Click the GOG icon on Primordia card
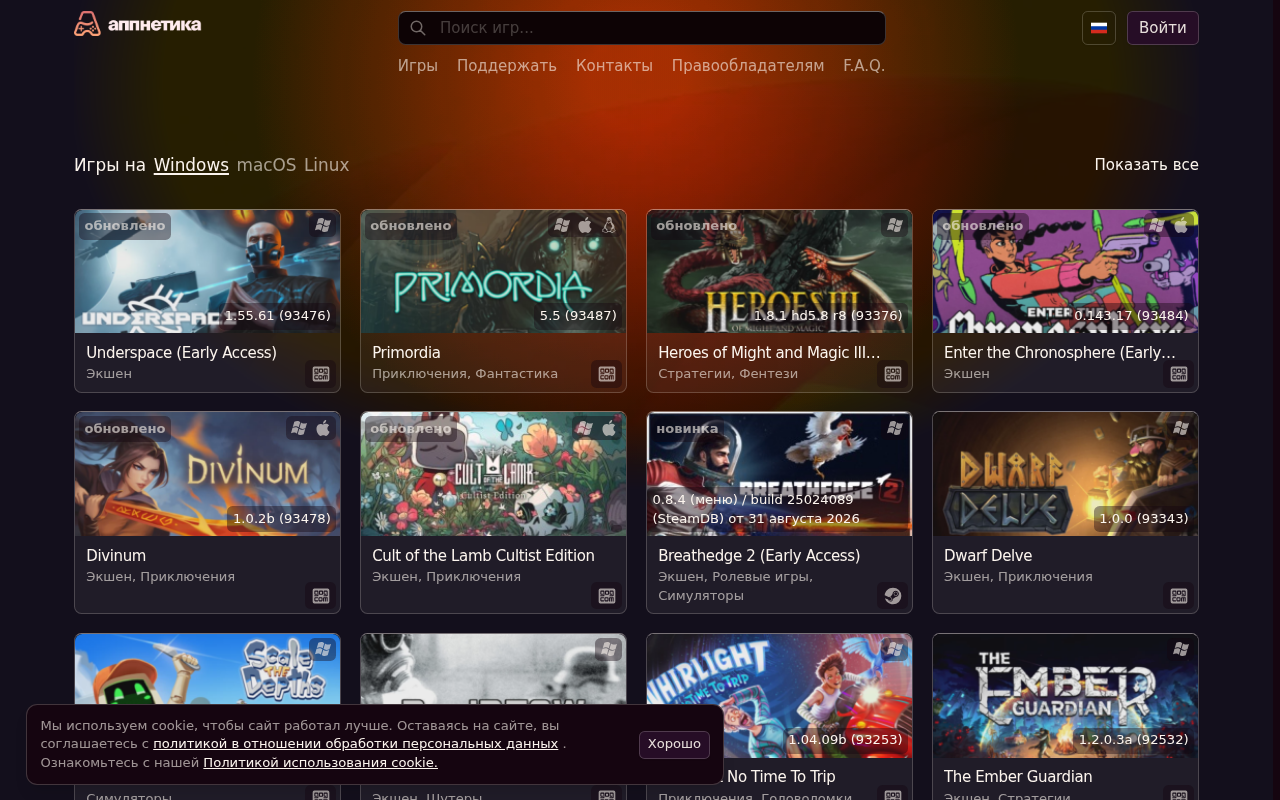 pos(607,374)
